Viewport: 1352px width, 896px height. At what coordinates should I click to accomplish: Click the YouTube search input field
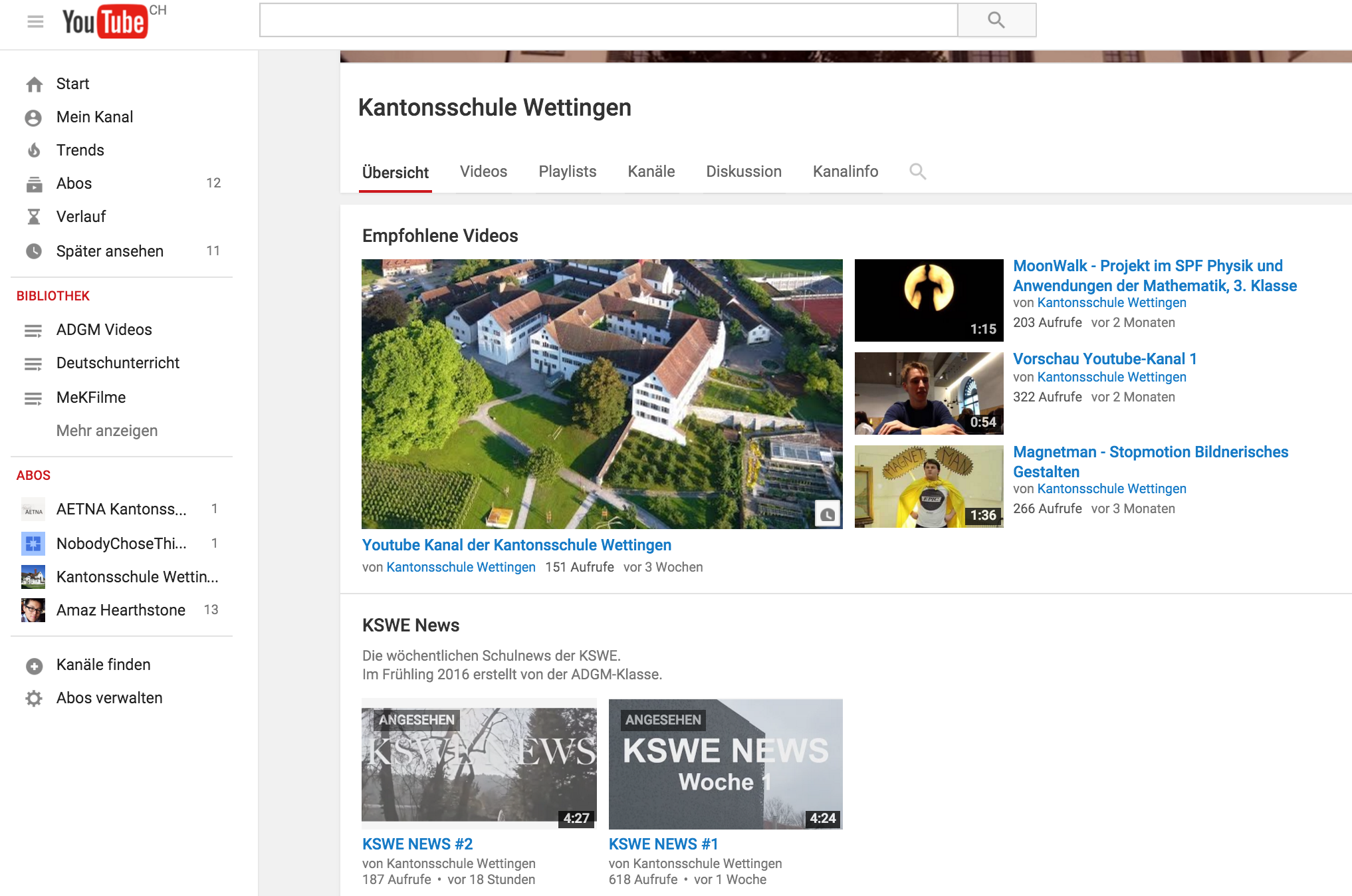point(608,20)
